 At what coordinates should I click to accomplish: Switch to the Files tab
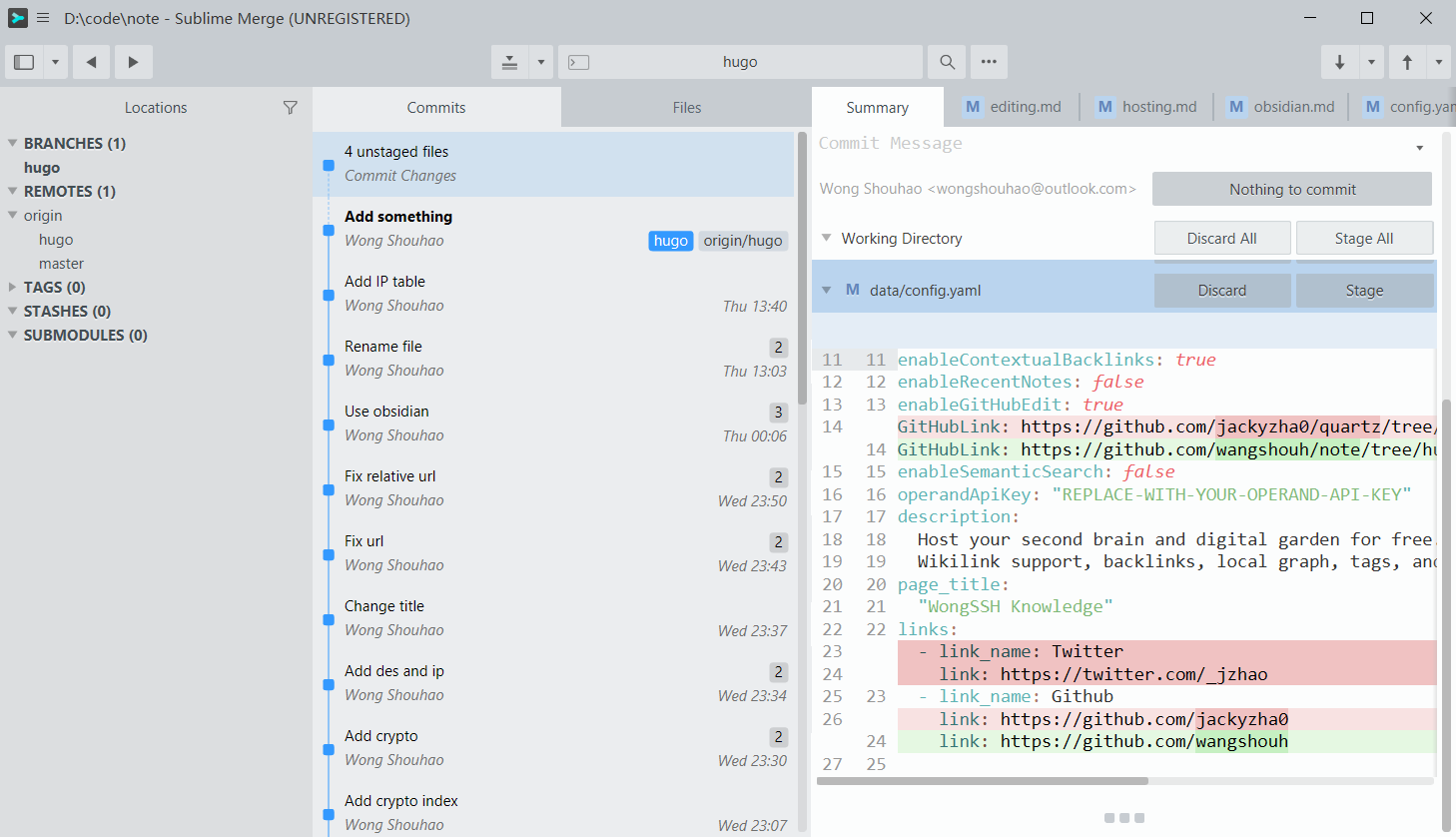click(x=685, y=107)
